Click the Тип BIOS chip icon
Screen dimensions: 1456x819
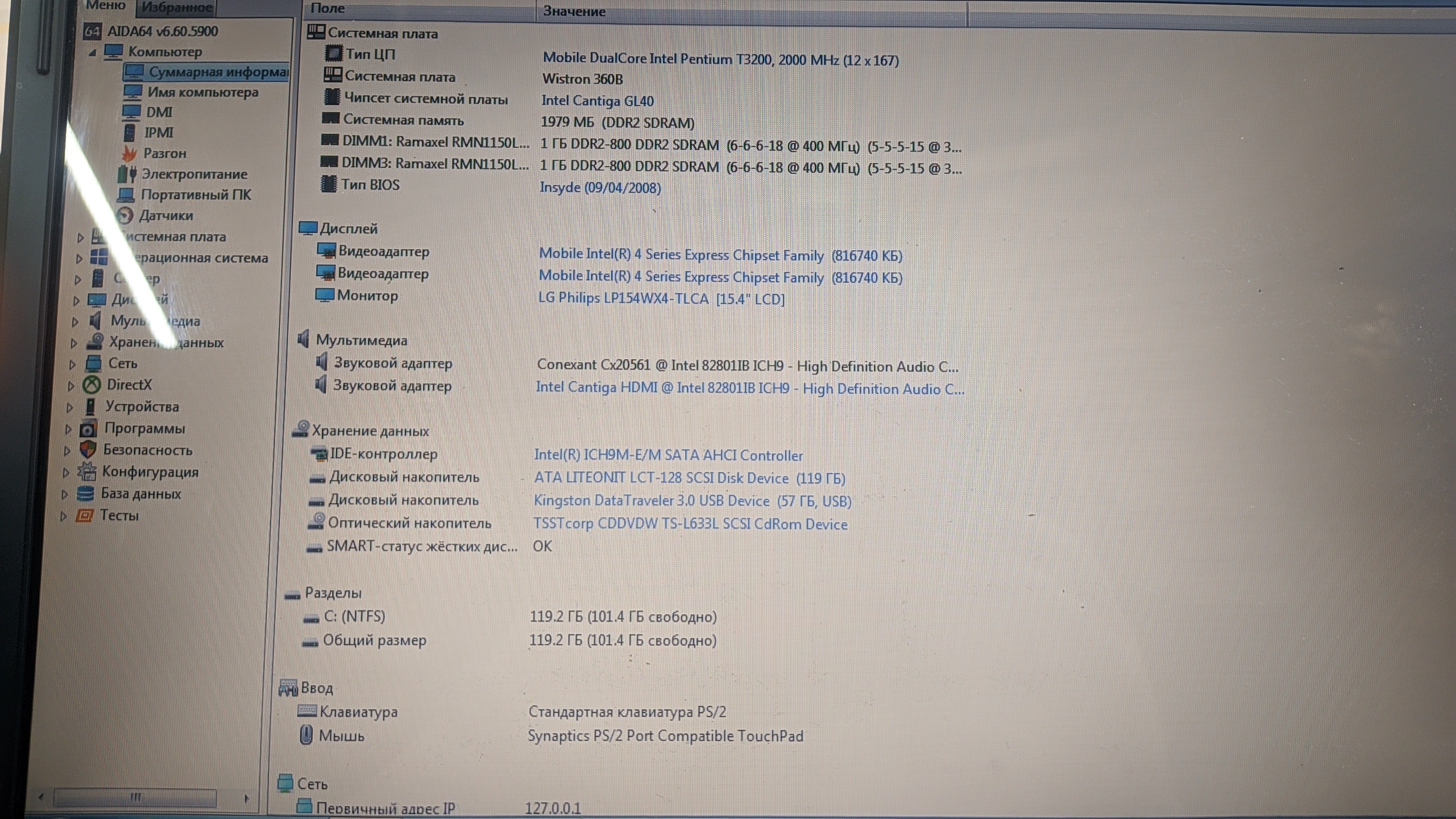point(328,184)
